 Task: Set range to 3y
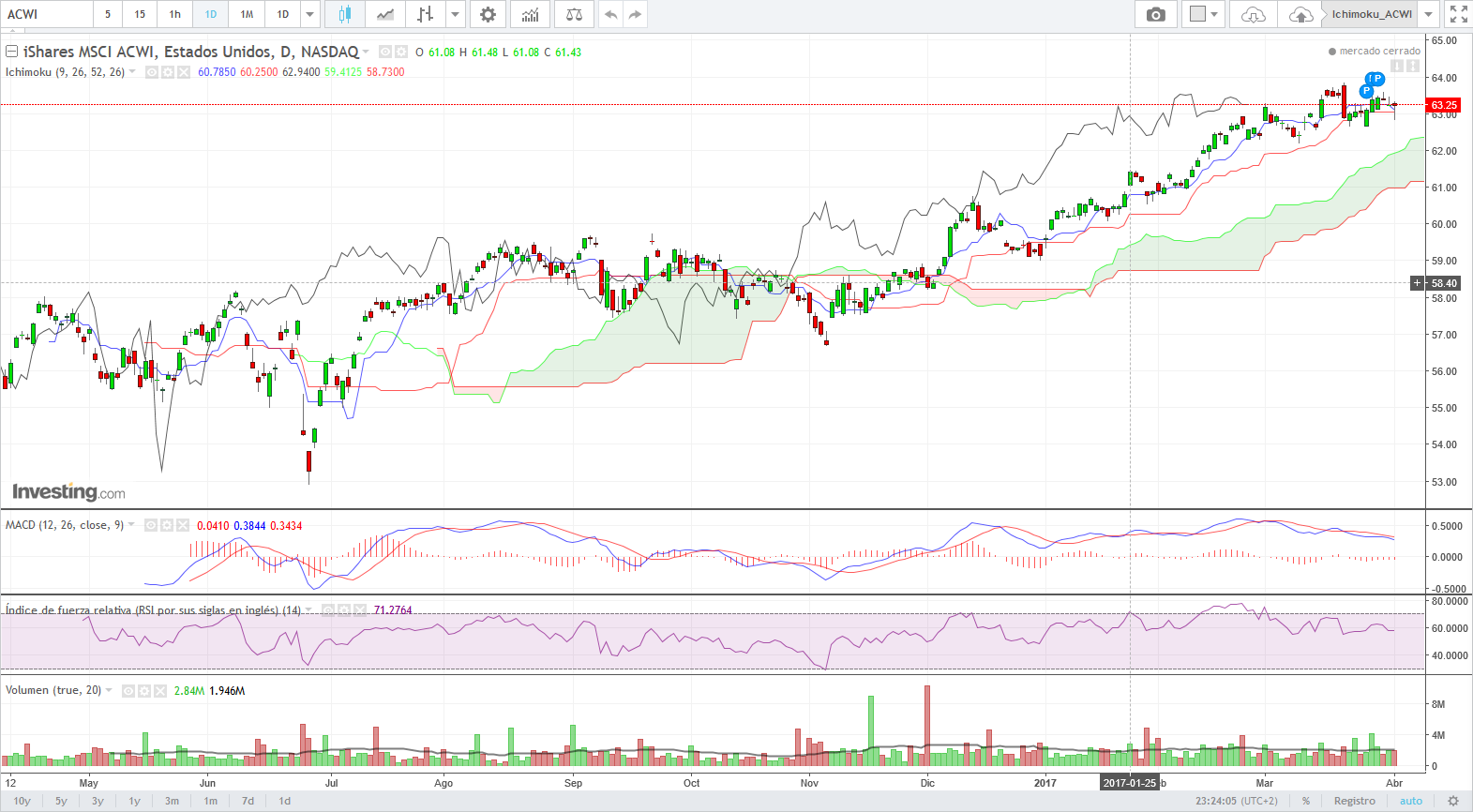pos(98,801)
